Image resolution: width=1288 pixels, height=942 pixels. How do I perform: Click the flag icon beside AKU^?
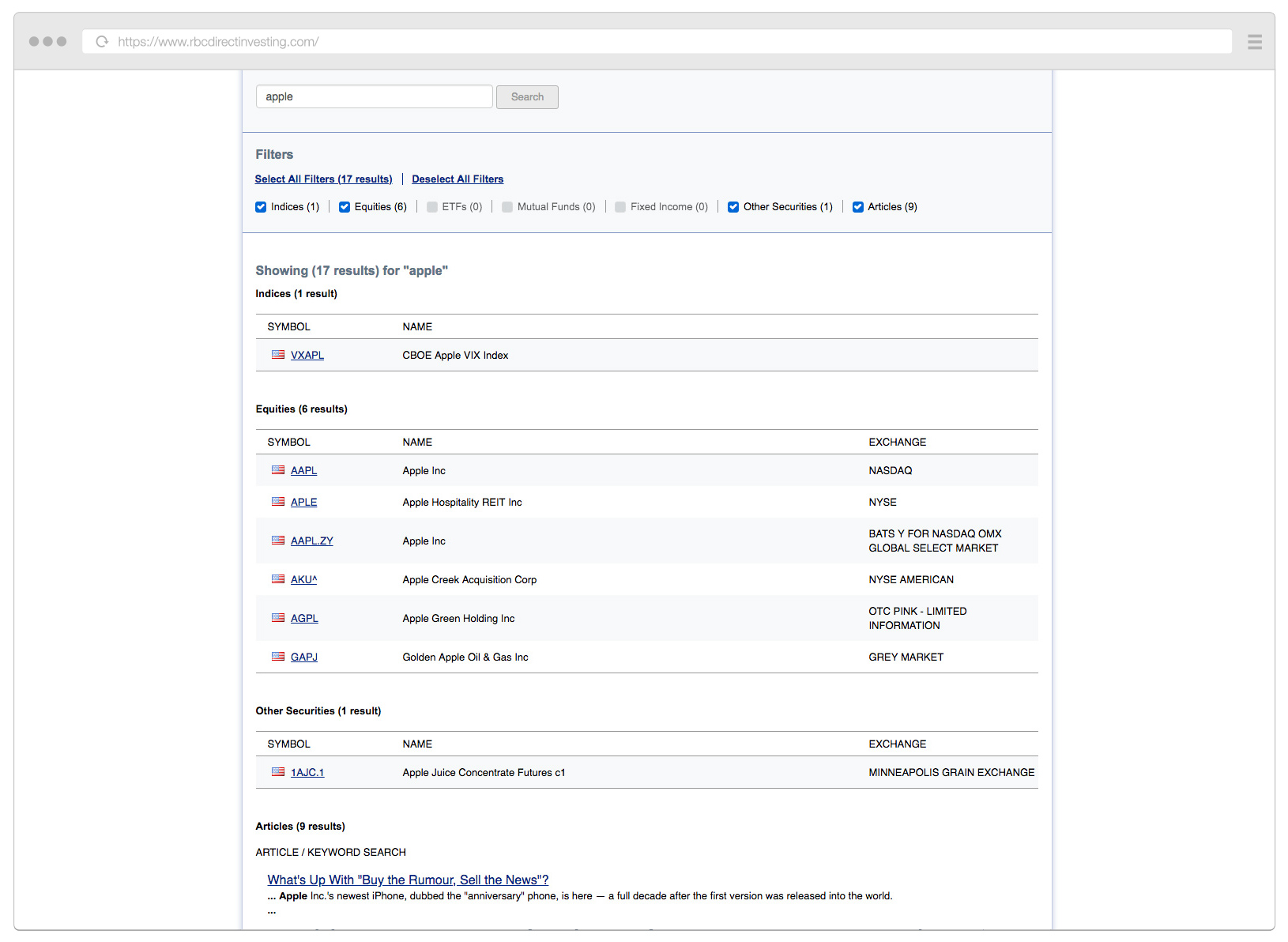click(x=278, y=579)
